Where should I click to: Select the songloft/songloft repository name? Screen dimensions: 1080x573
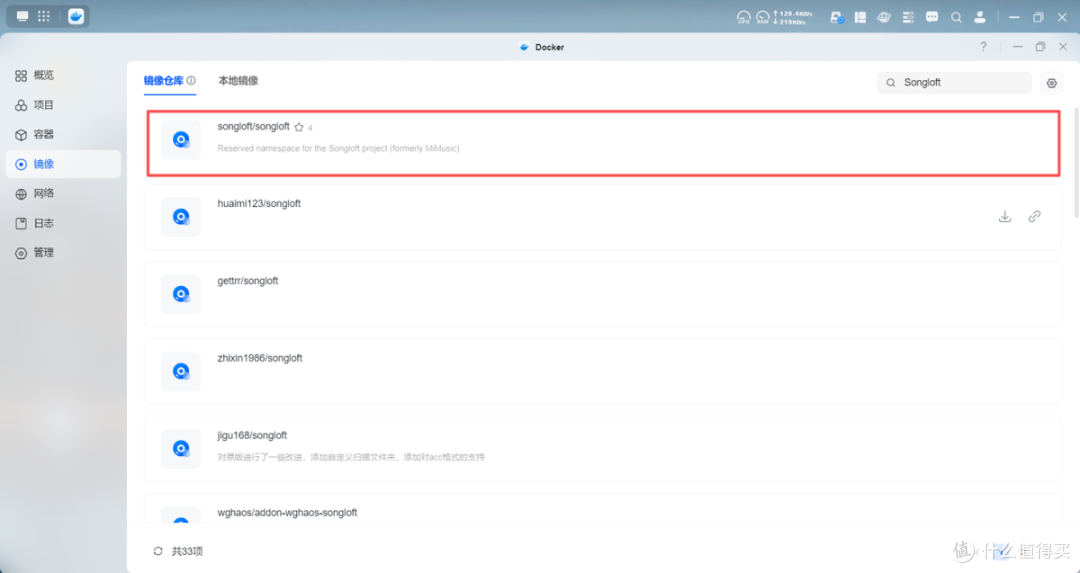[x=253, y=127]
